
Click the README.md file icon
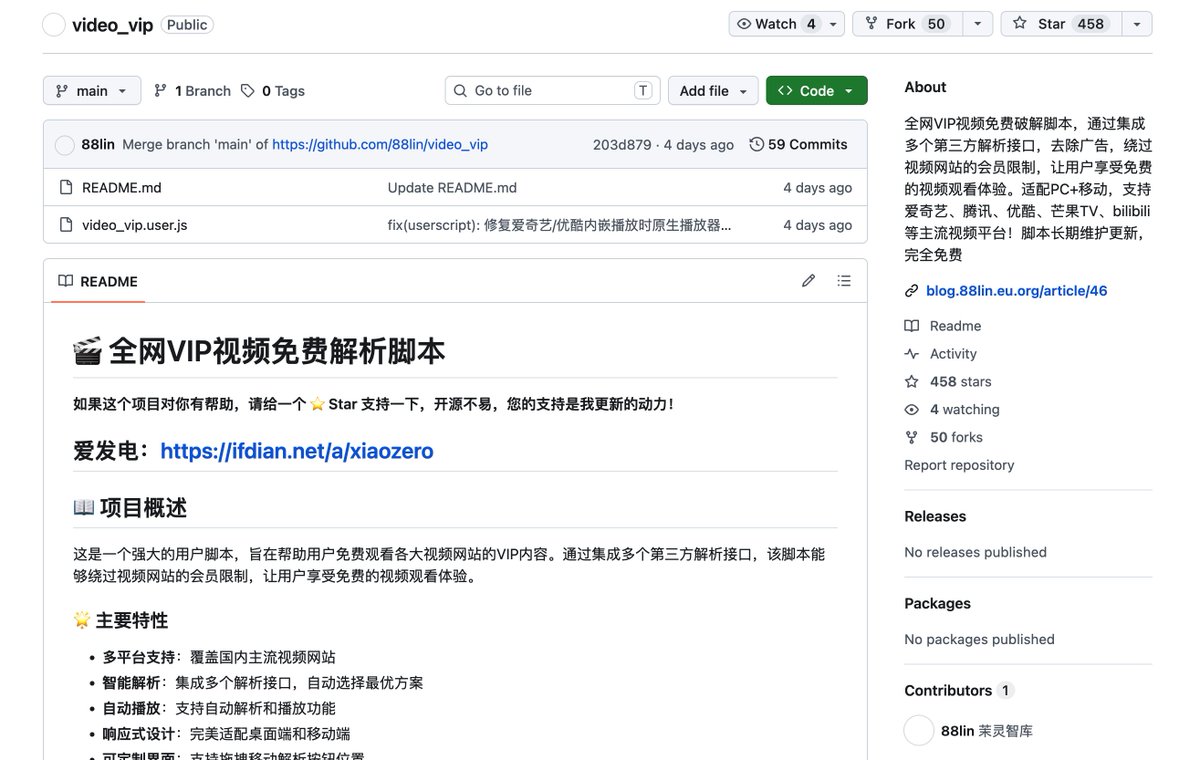click(66, 188)
